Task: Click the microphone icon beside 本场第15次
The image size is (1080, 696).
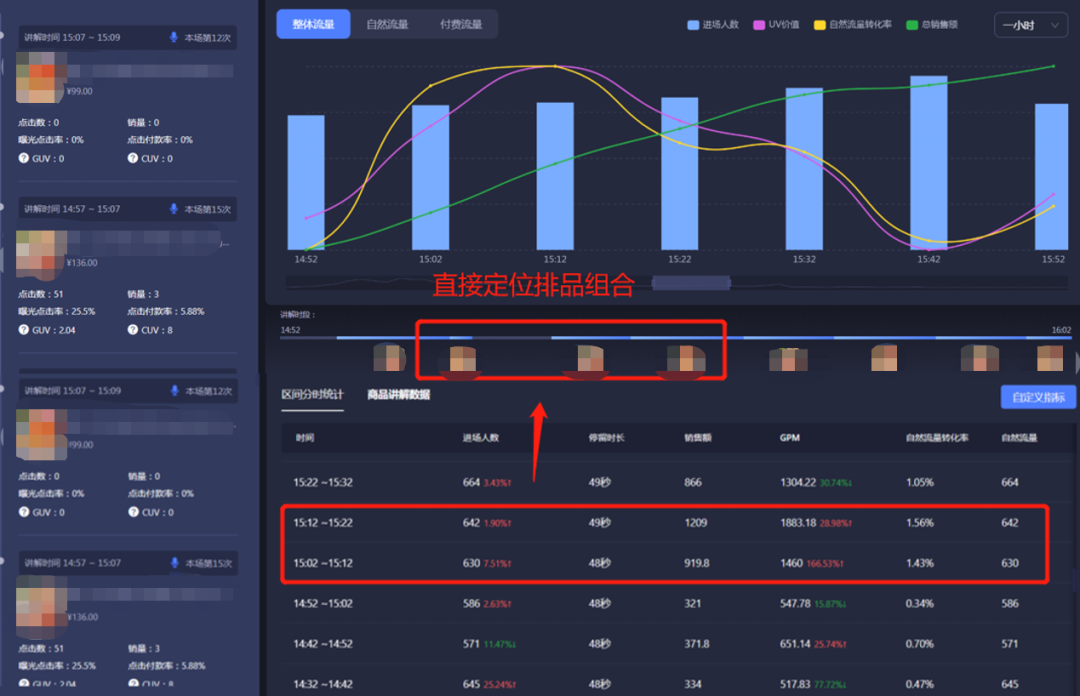Action: [x=174, y=209]
